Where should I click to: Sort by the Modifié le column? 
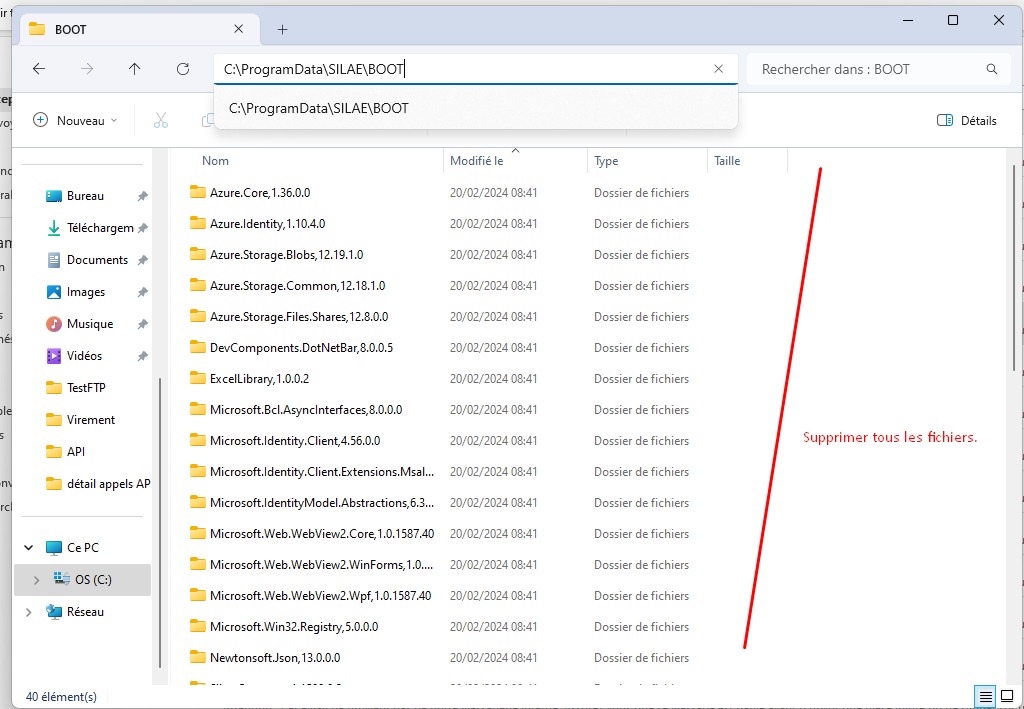coord(477,161)
